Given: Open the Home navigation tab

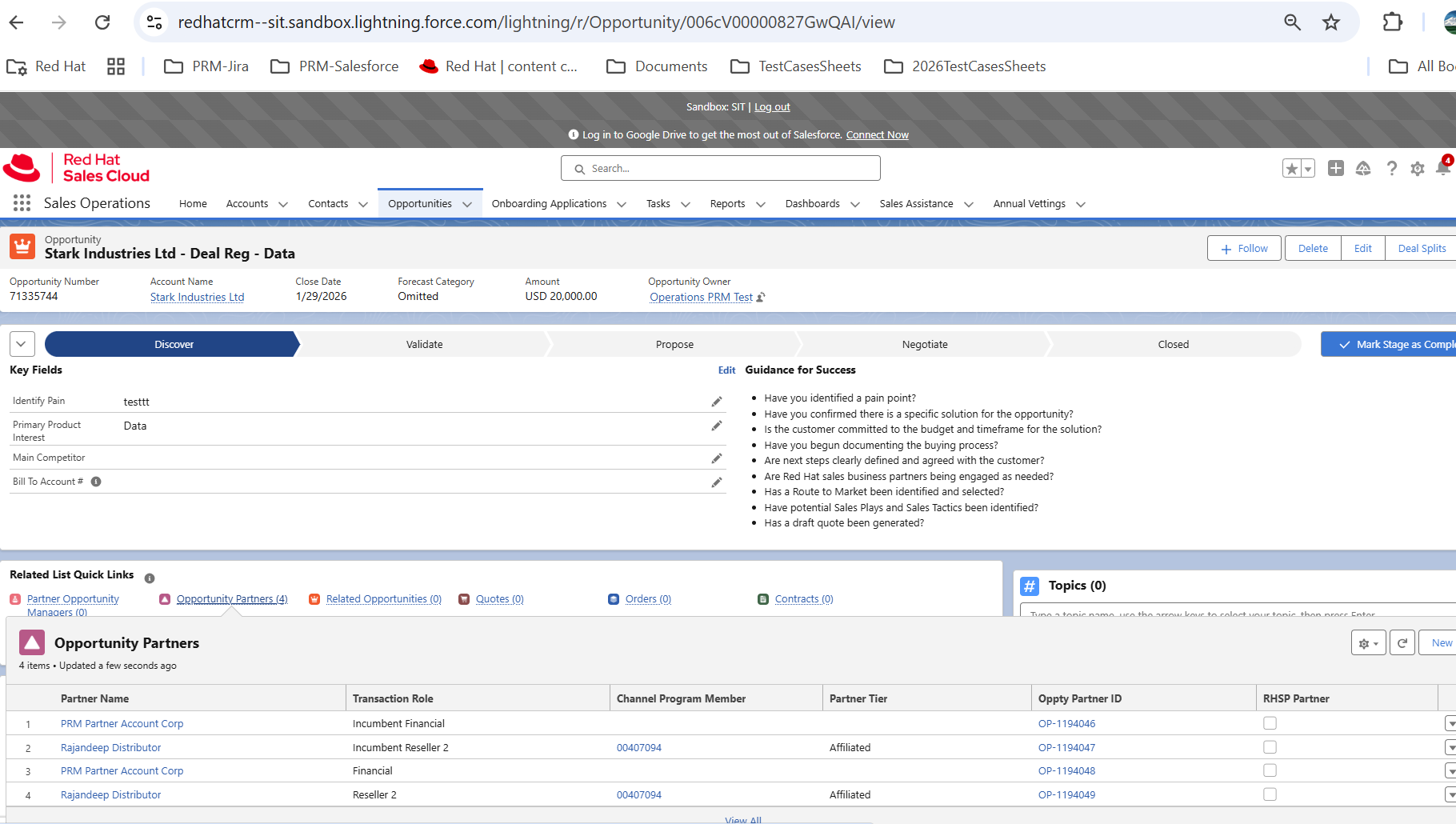Looking at the screenshot, I should (193, 204).
